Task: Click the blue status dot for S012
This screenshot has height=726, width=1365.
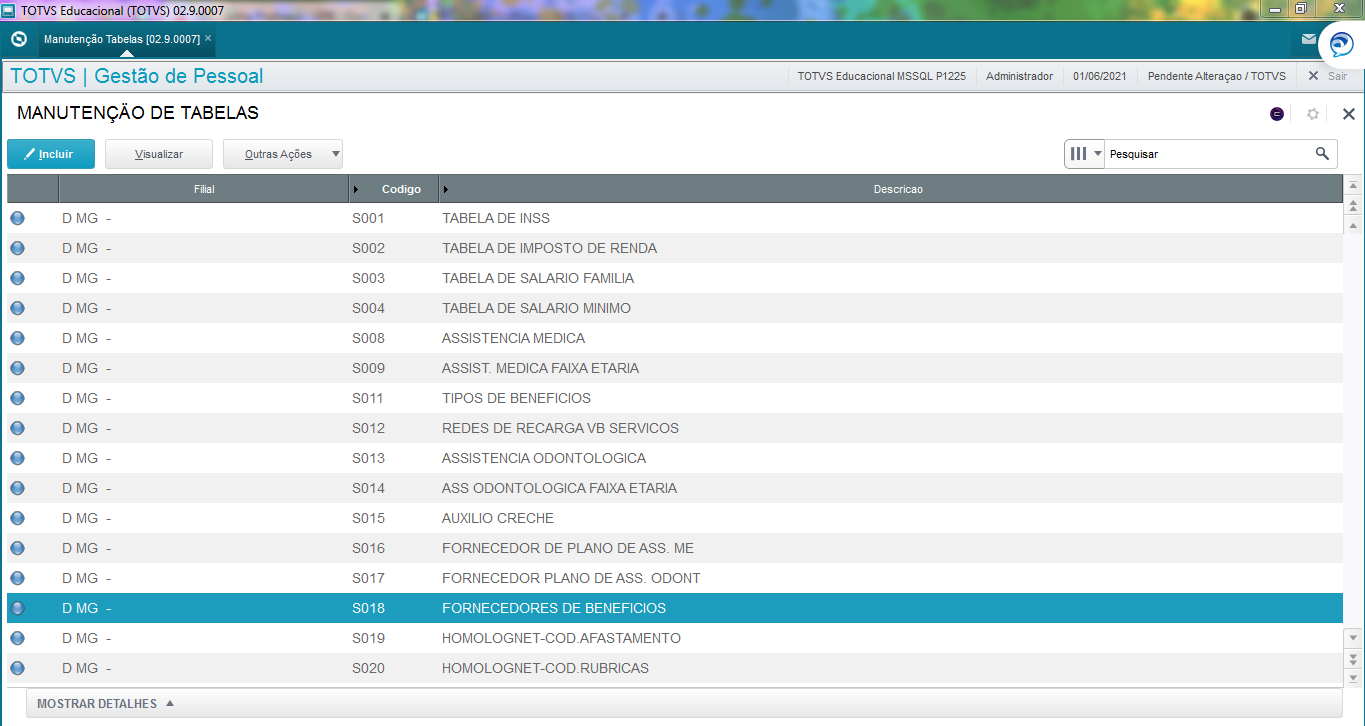Action: click(x=17, y=428)
